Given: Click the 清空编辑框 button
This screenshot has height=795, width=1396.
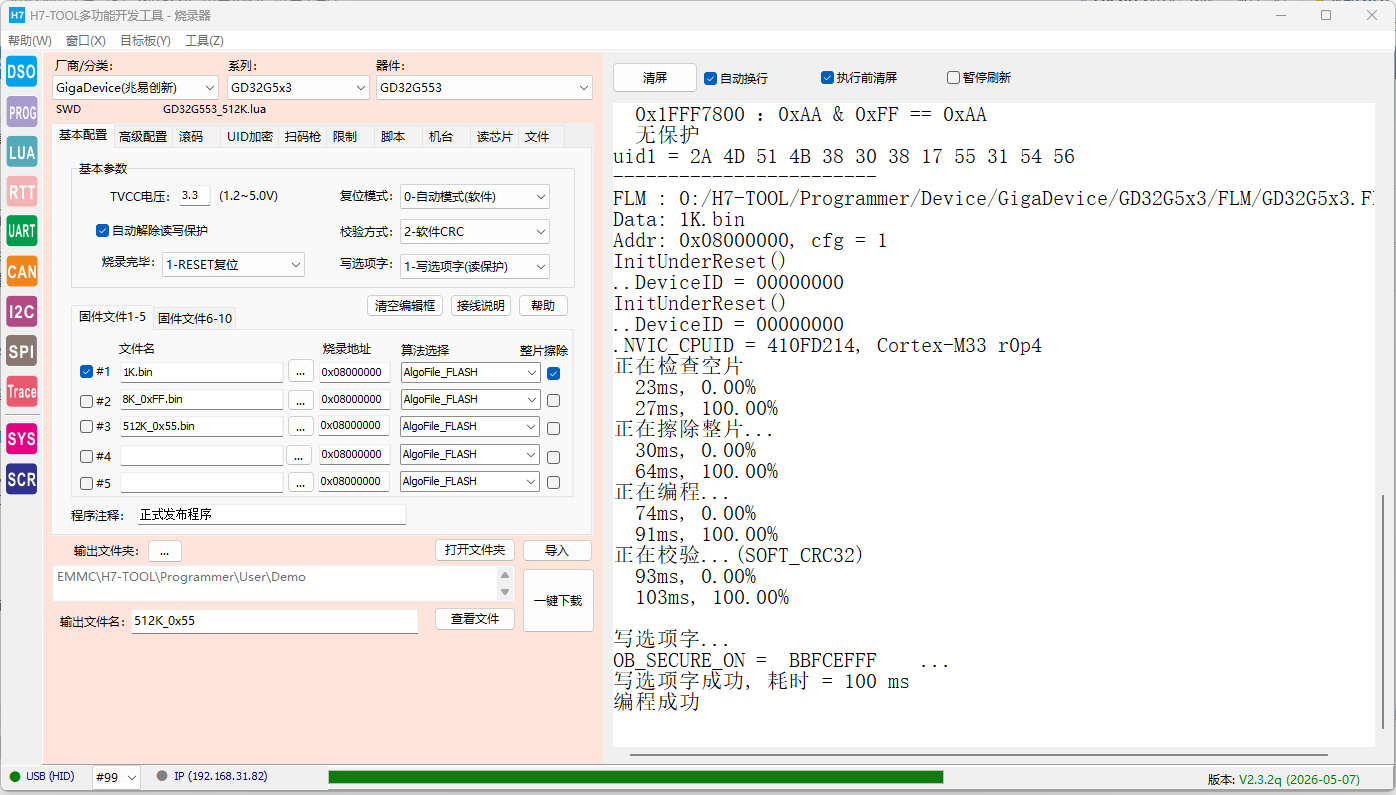Looking at the screenshot, I should [x=405, y=305].
